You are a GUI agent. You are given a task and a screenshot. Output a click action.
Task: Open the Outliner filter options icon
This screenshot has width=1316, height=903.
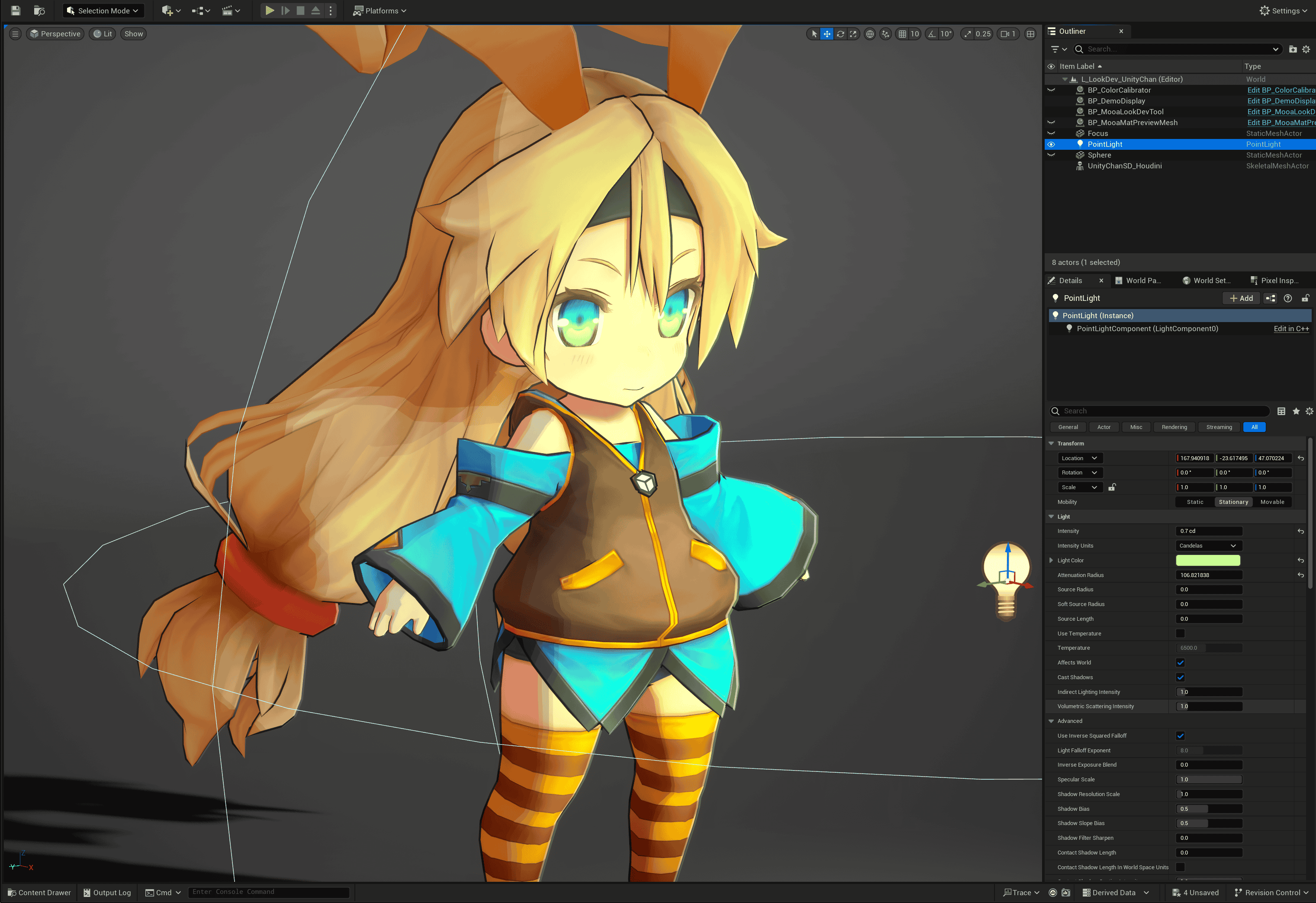(x=1059, y=49)
